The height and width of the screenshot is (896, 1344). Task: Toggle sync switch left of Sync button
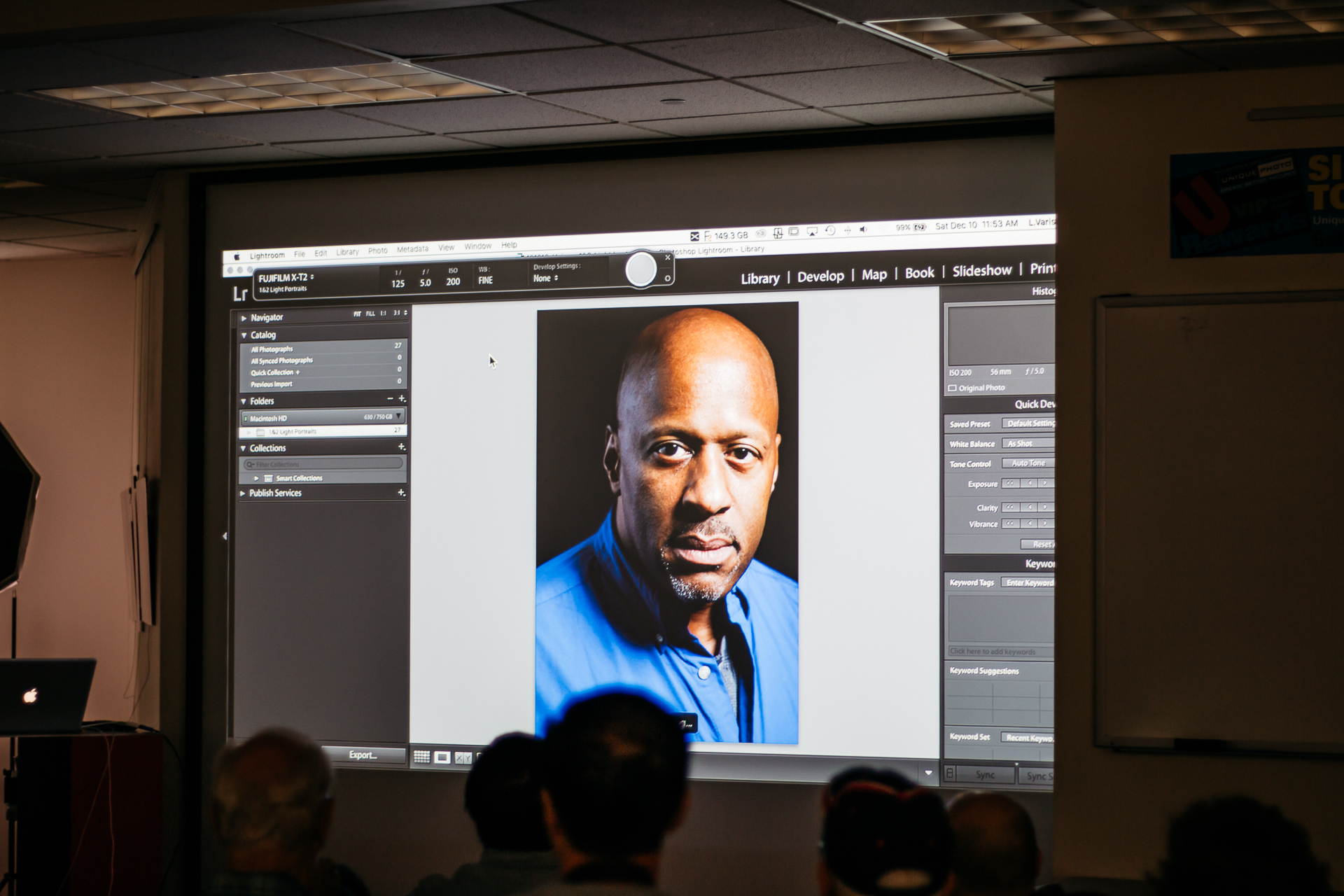click(x=950, y=773)
